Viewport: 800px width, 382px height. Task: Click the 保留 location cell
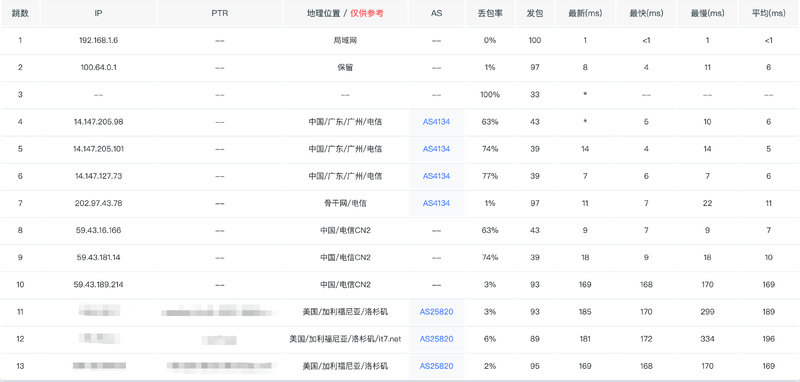(345, 67)
